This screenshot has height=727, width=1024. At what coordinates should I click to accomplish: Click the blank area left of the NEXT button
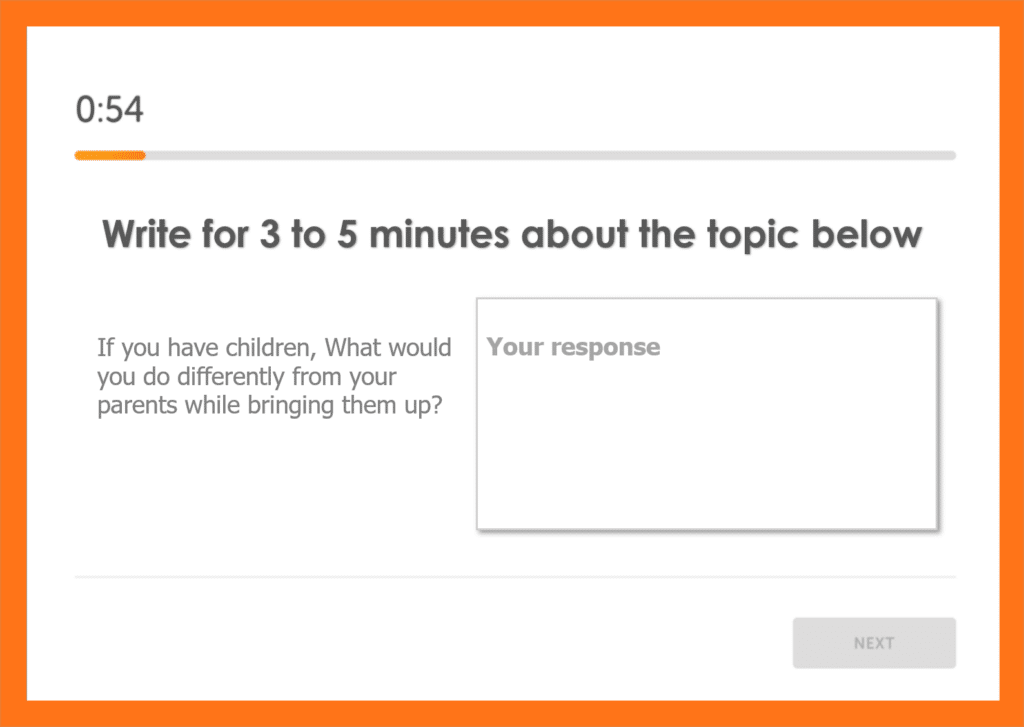tap(431, 643)
